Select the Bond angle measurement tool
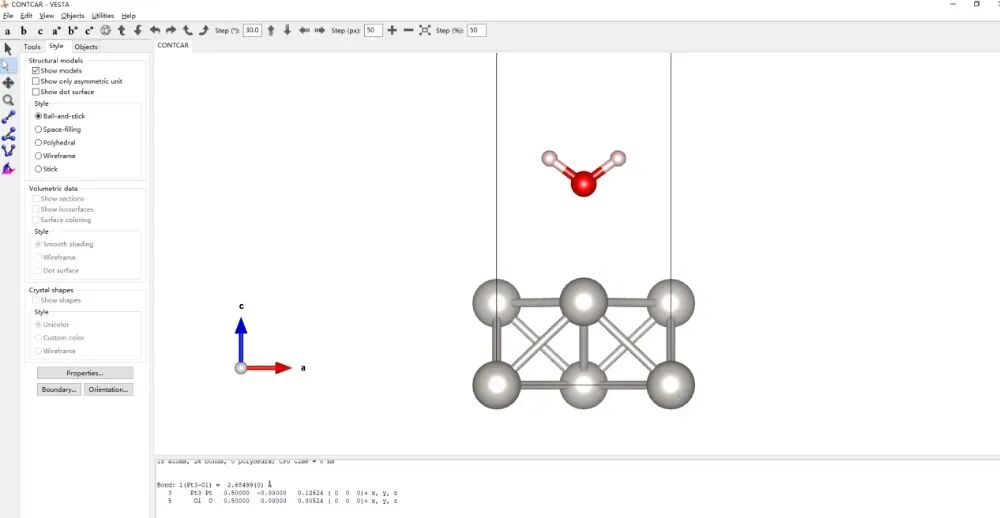The width and height of the screenshot is (1000, 518). click(9, 133)
